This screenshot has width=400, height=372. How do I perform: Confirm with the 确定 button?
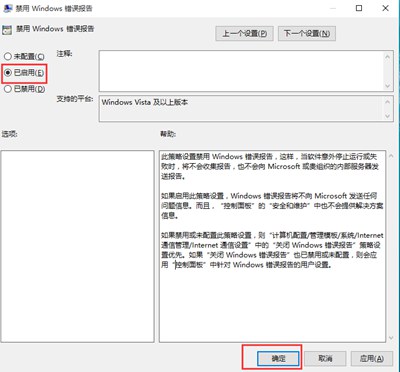(x=278, y=358)
